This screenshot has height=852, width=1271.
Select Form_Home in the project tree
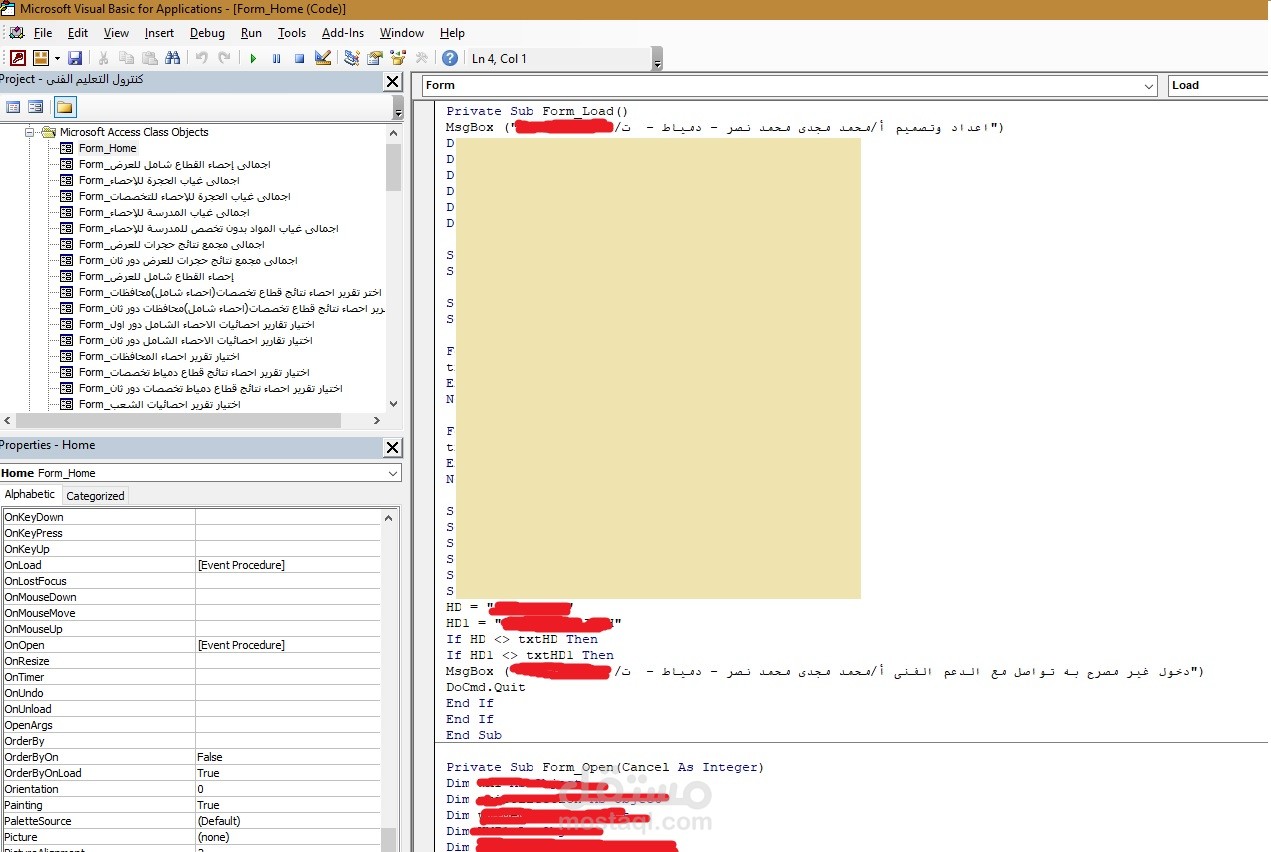click(x=108, y=148)
